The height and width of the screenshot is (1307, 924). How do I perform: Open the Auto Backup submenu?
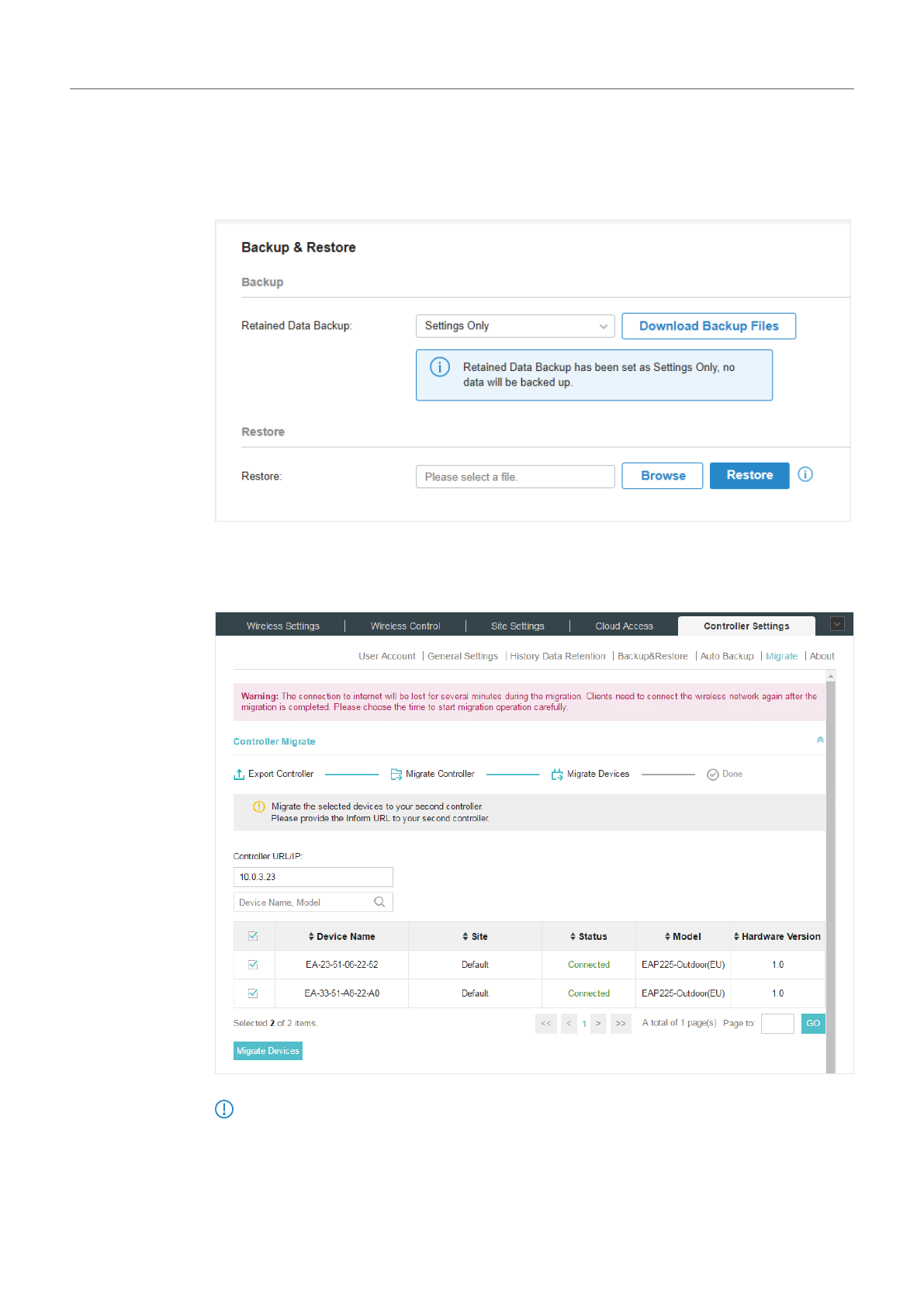pyautogui.click(x=726, y=657)
